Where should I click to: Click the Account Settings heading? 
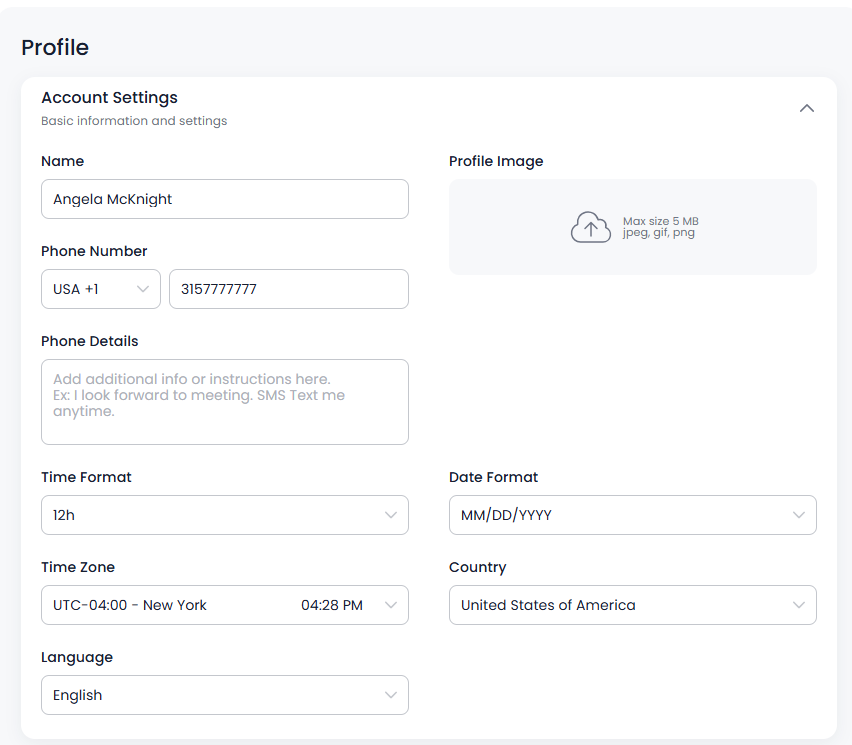pyautogui.click(x=110, y=98)
